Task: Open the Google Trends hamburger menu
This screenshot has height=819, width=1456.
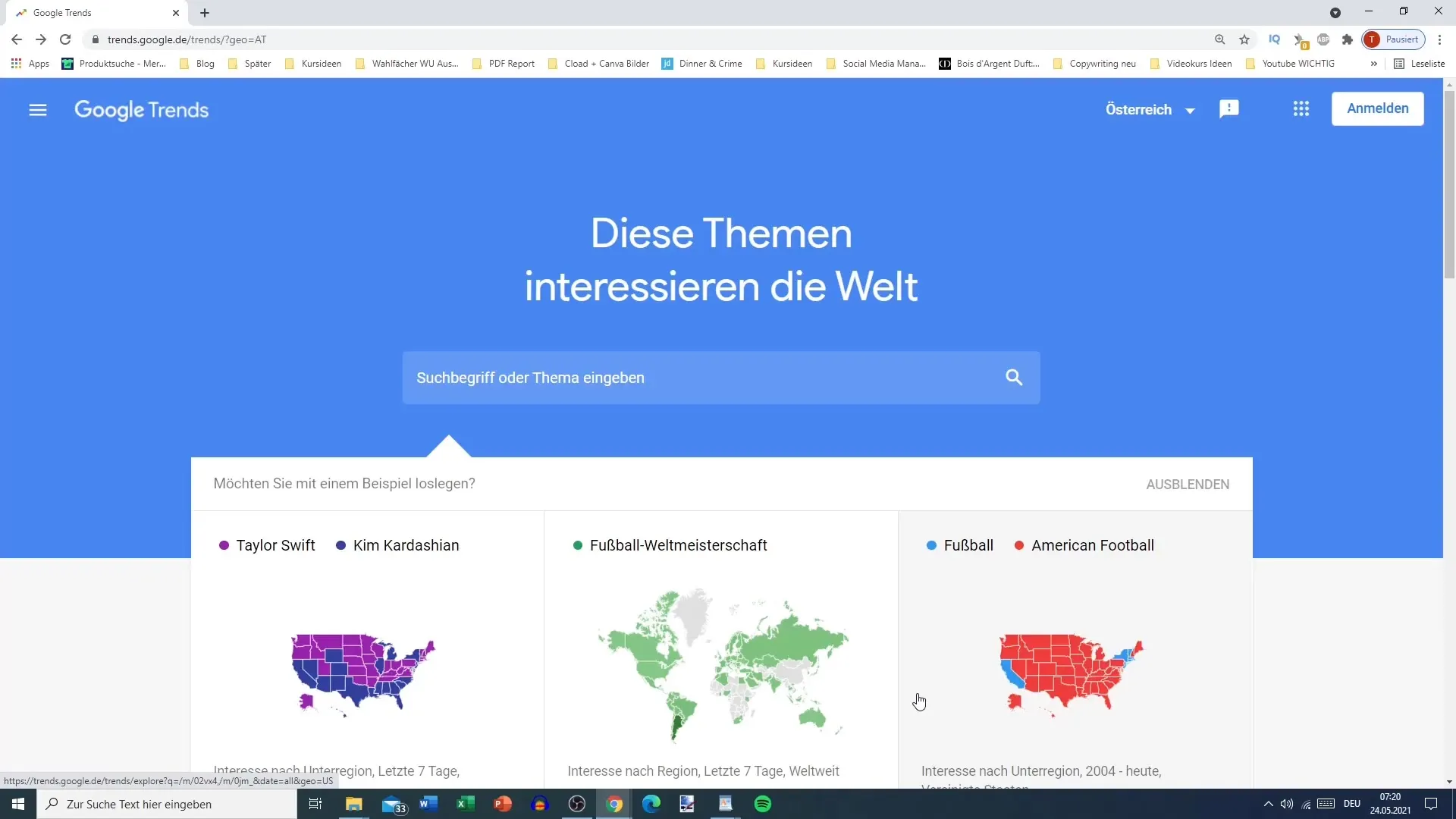Action: [38, 110]
